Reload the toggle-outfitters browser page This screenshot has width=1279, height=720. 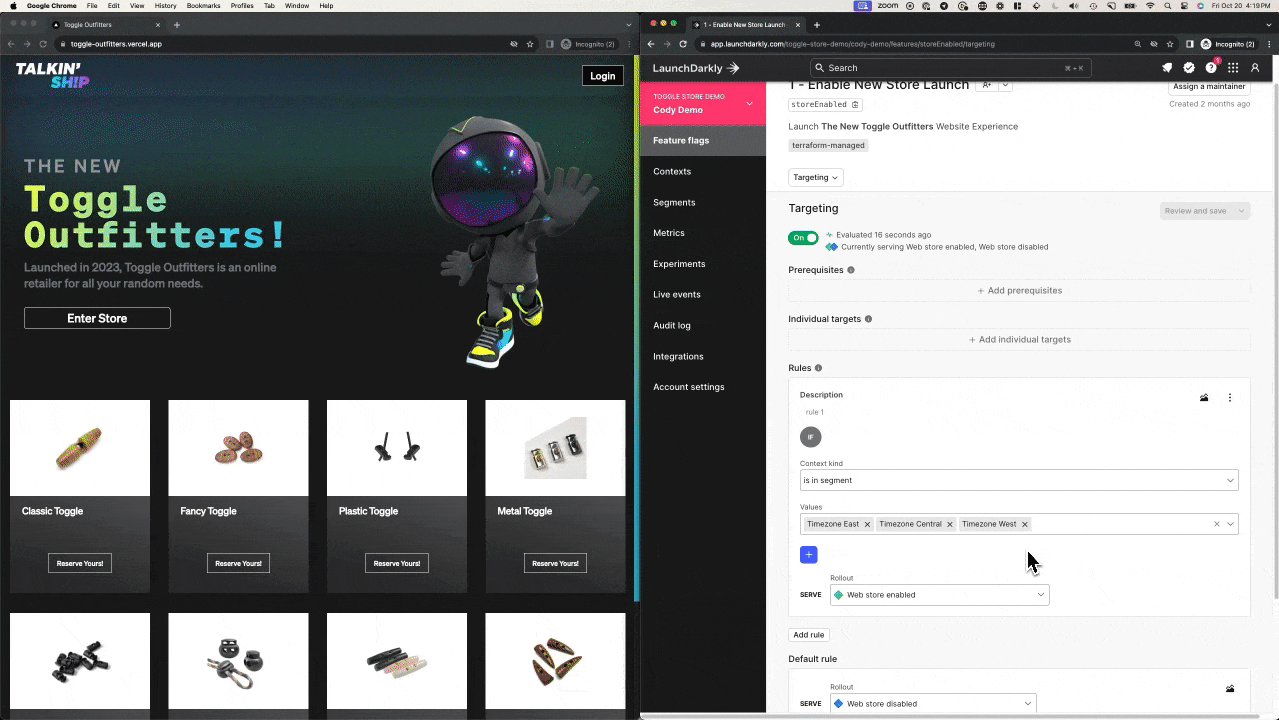click(43, 44)
